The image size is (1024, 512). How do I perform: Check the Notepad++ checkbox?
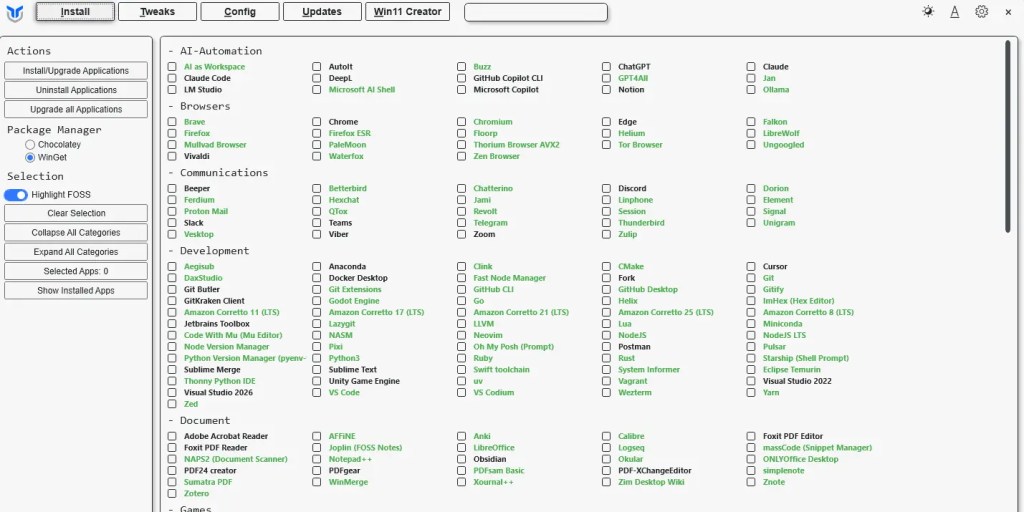tap(317, 459)
